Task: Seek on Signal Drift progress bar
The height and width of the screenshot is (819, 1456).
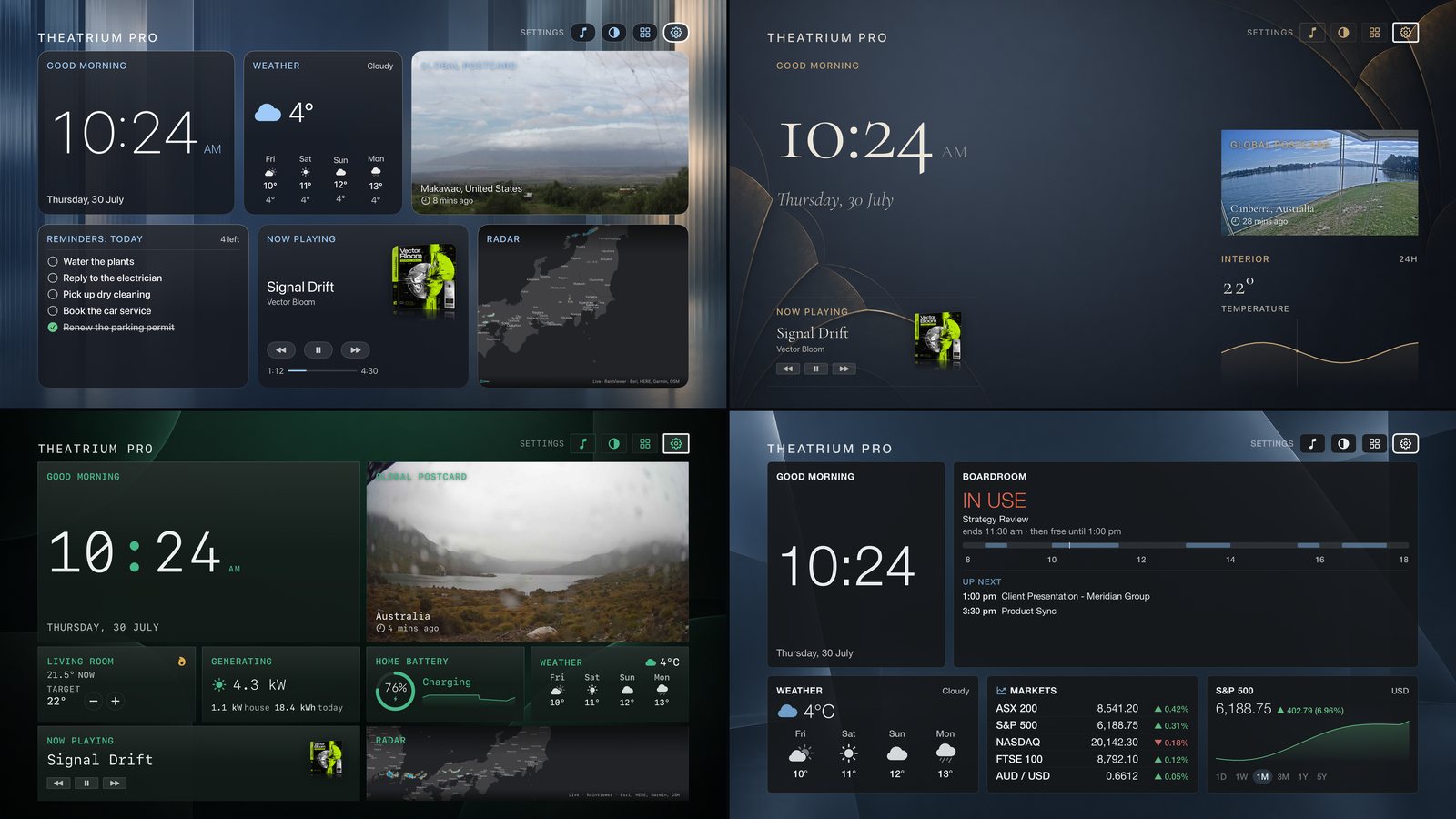Action: [x=322, y=371]
